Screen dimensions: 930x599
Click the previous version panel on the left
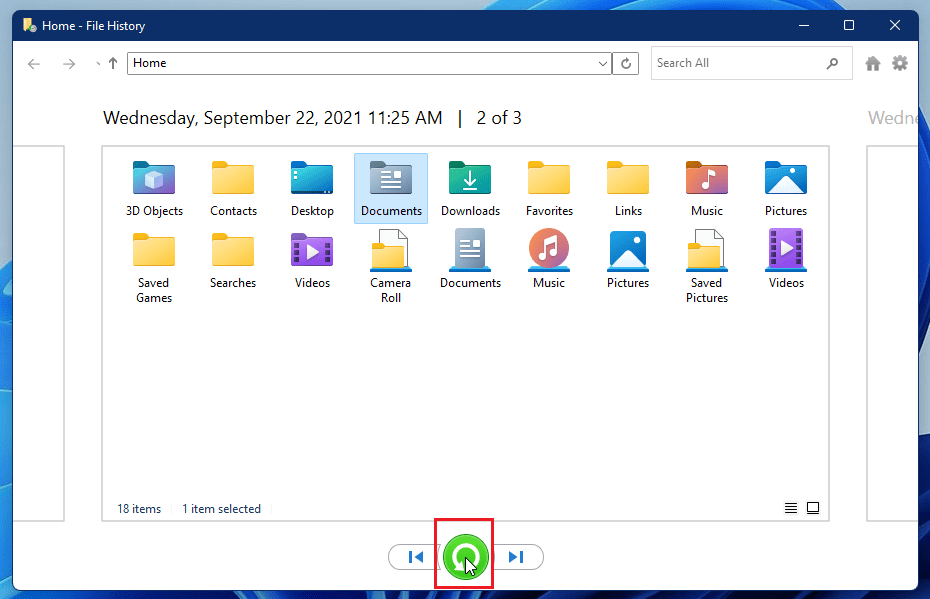point(38,333)
